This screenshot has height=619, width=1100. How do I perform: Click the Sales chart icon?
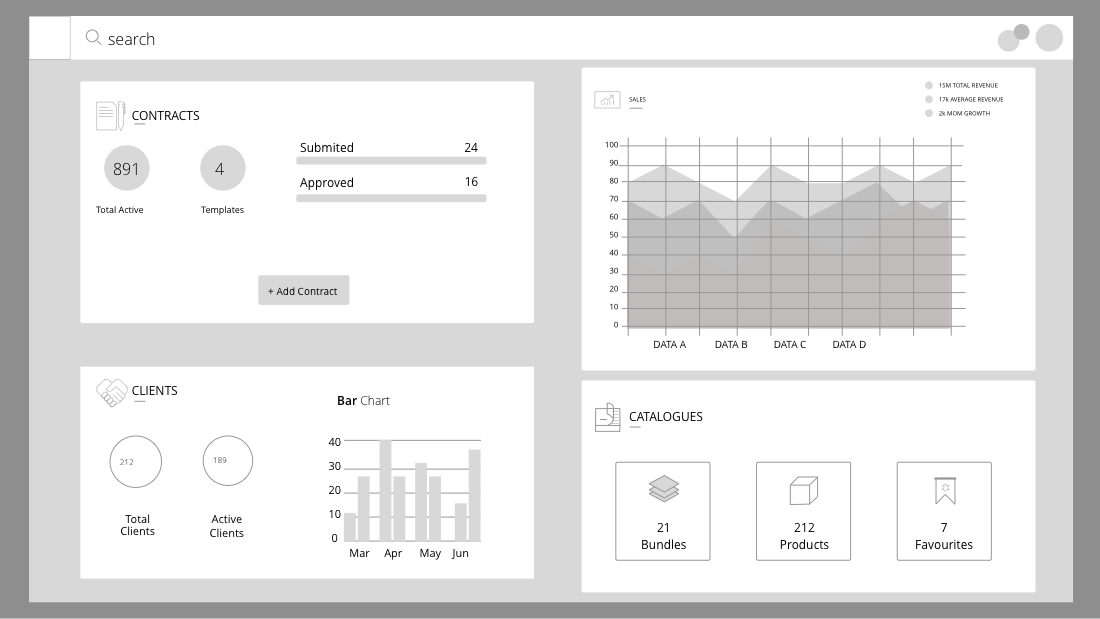606,100
